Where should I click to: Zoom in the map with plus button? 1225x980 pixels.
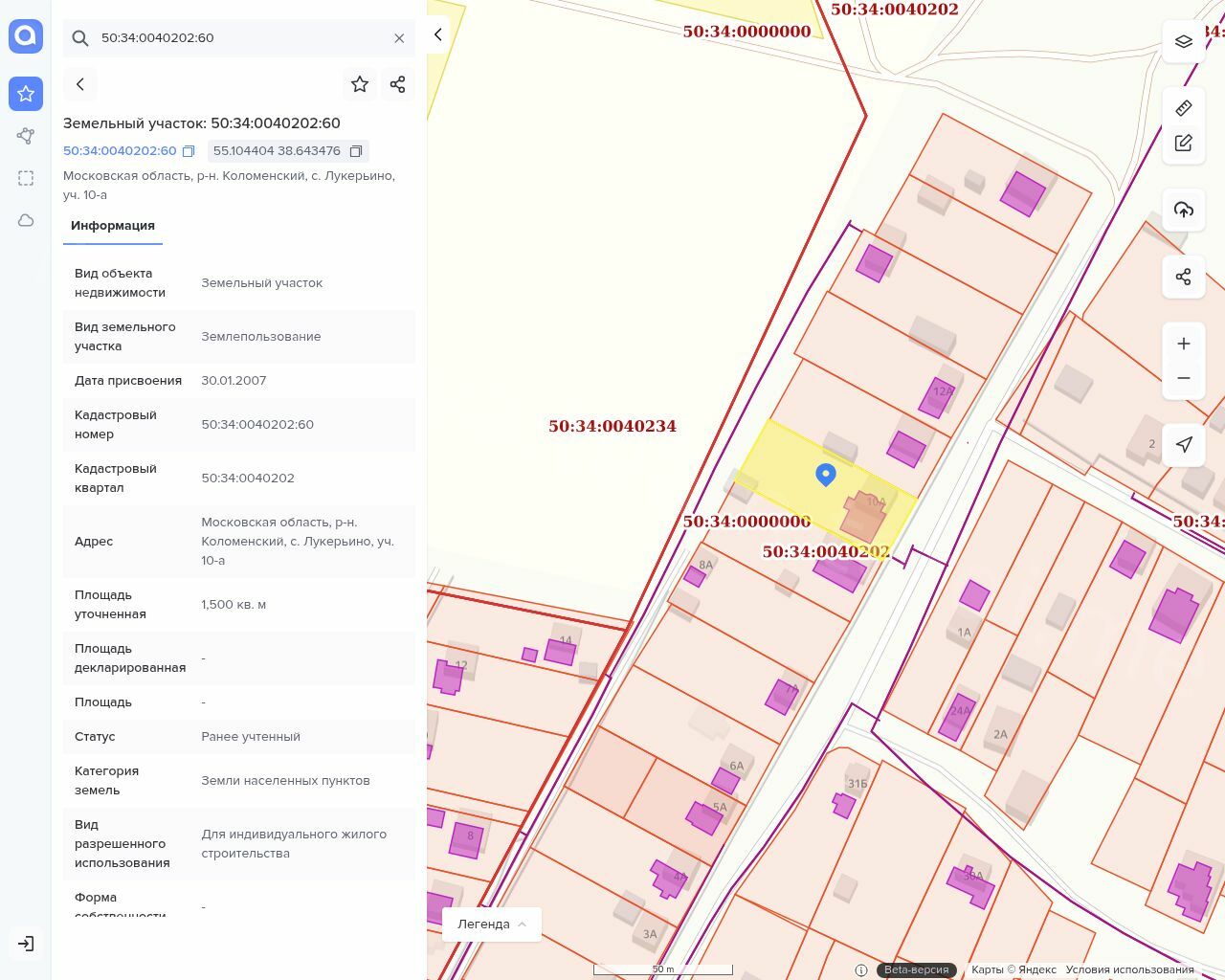pos(1184,344)
